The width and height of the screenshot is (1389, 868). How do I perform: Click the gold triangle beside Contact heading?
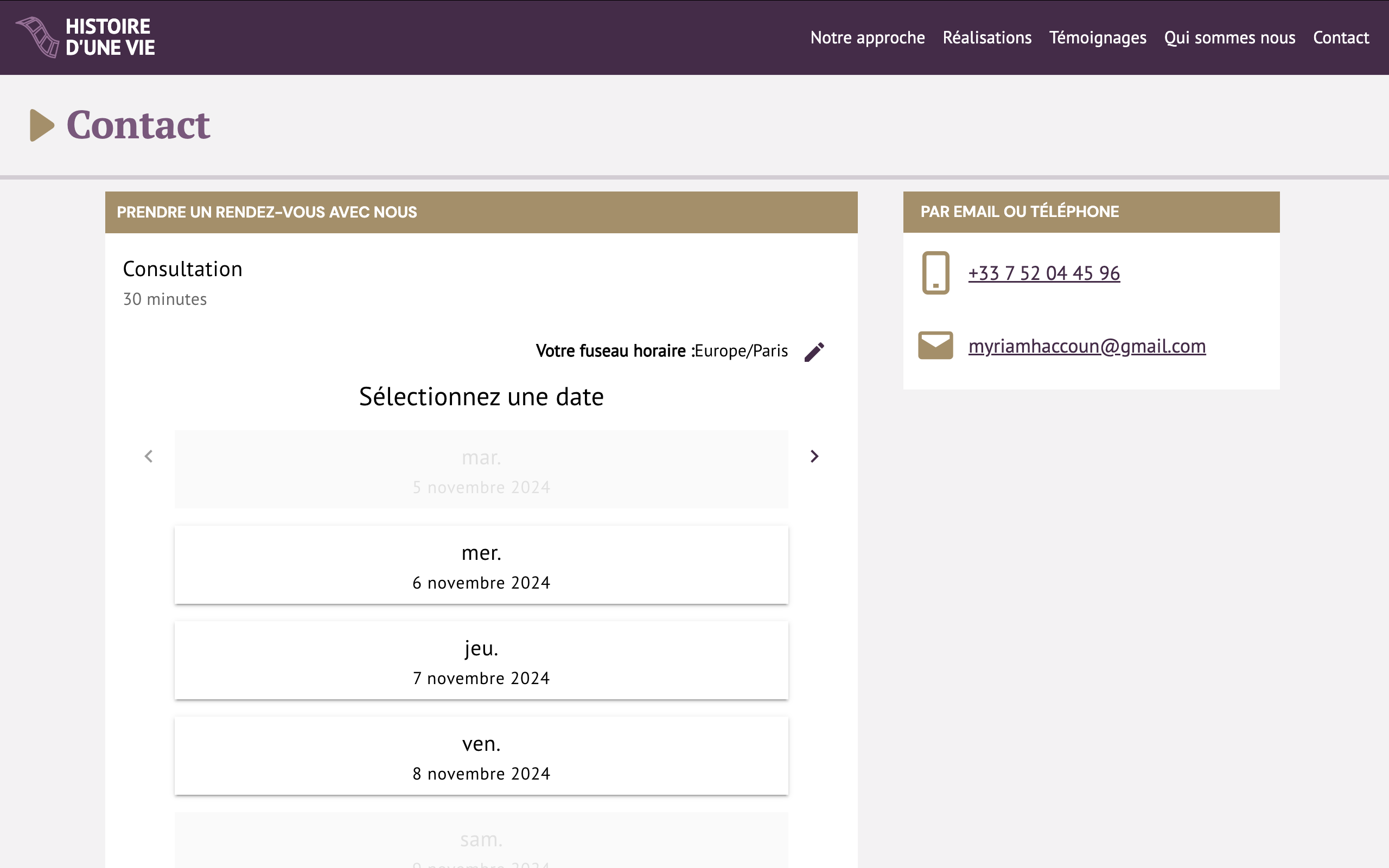pyautogui.click(x=41, y=125)
